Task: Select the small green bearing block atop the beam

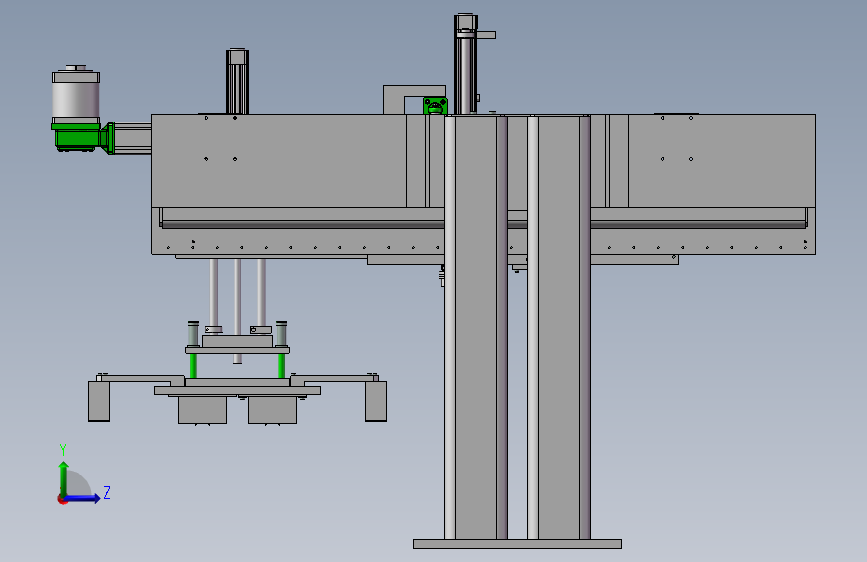Action: point(435,106)
